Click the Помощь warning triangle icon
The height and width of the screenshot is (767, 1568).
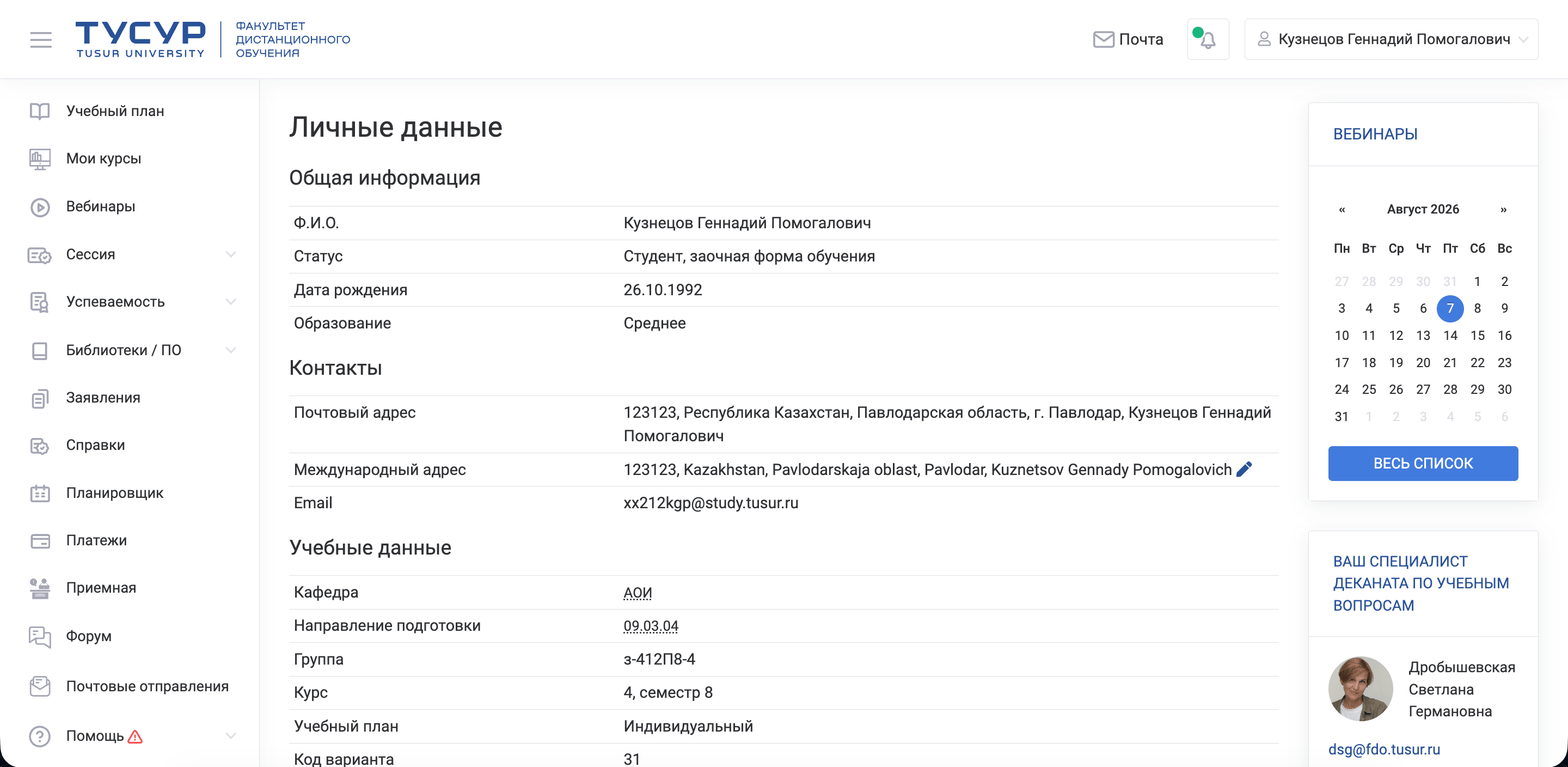tap(135, 736)
